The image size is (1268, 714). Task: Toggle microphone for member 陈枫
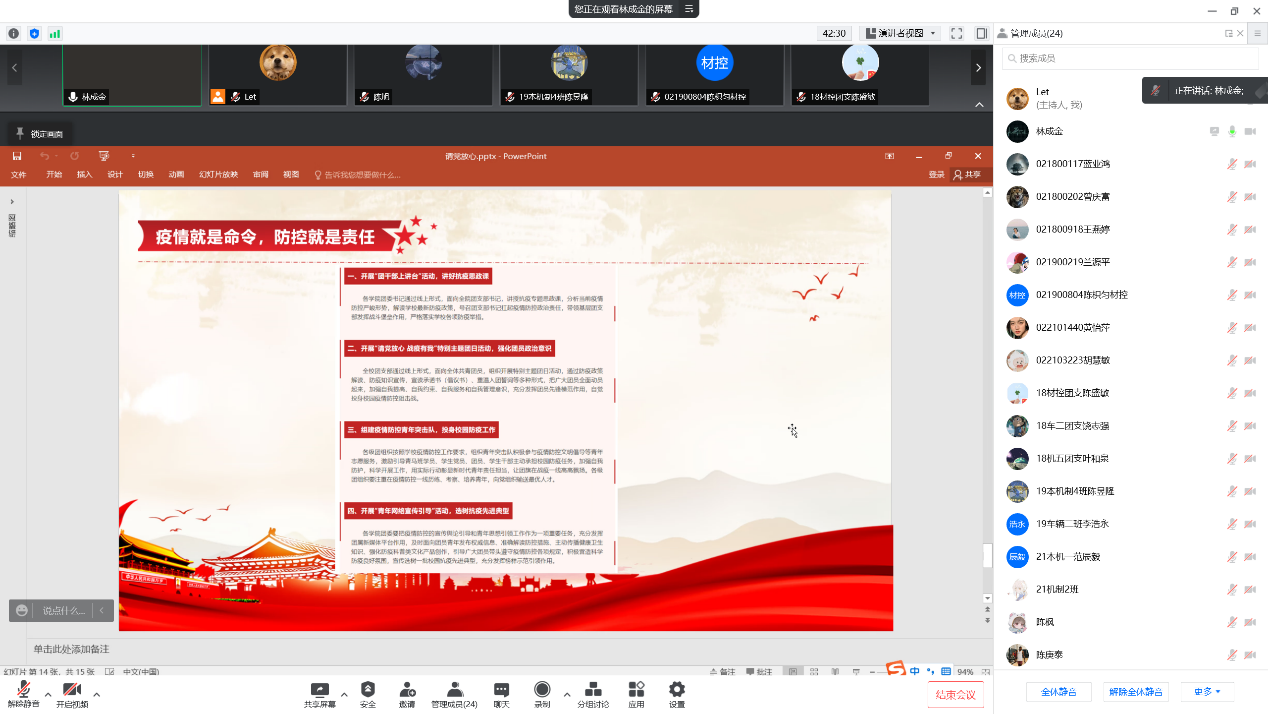[x=1232, y=622]
